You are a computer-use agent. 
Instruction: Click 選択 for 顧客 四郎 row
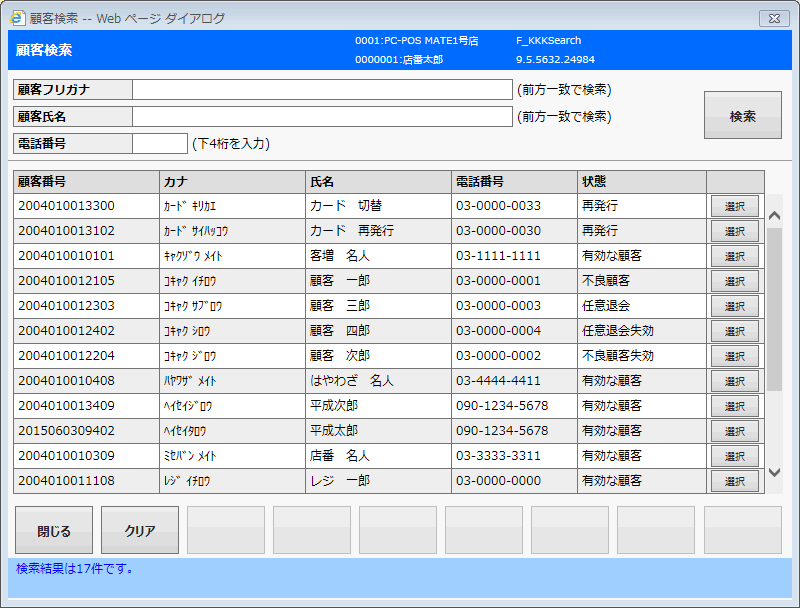(x=735, y=331)
